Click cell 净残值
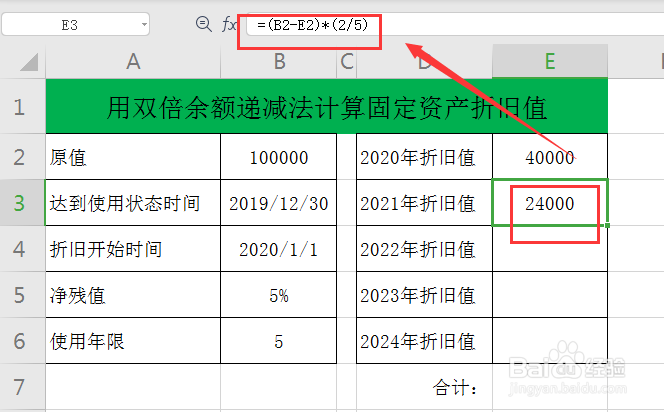664x412 pixels. (133, 295)
